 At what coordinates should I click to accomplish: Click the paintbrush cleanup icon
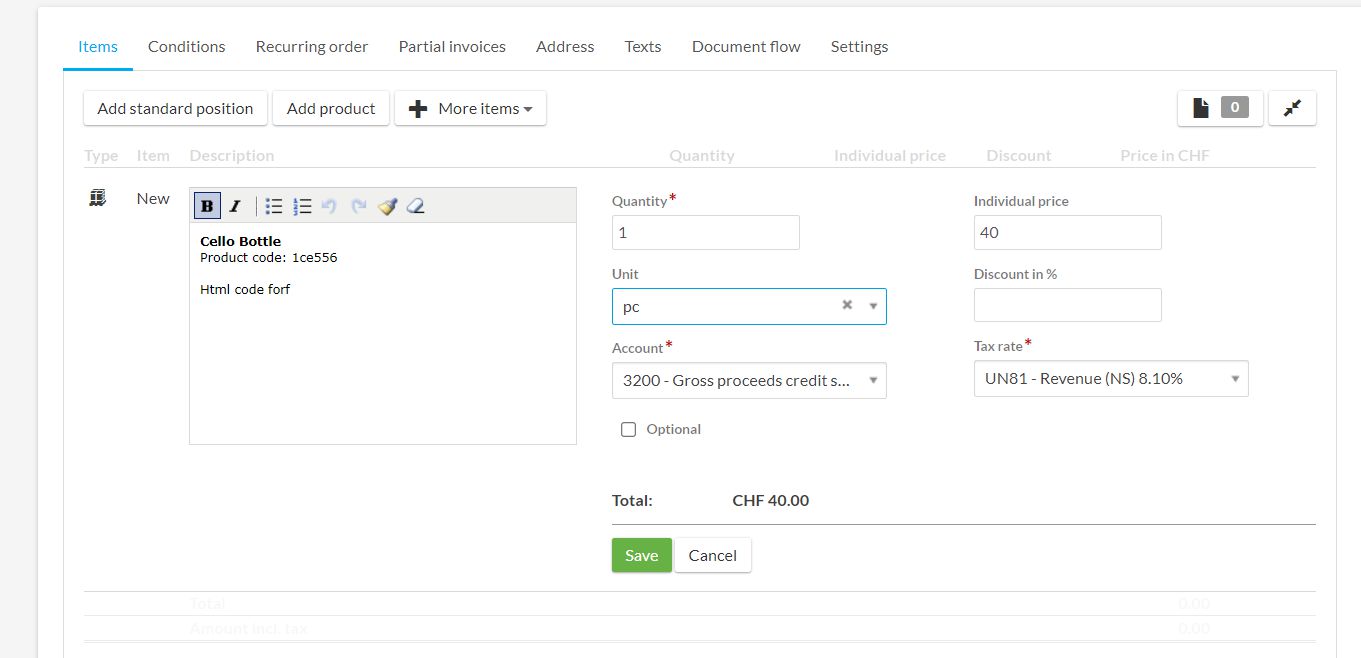tap(388, 206)
